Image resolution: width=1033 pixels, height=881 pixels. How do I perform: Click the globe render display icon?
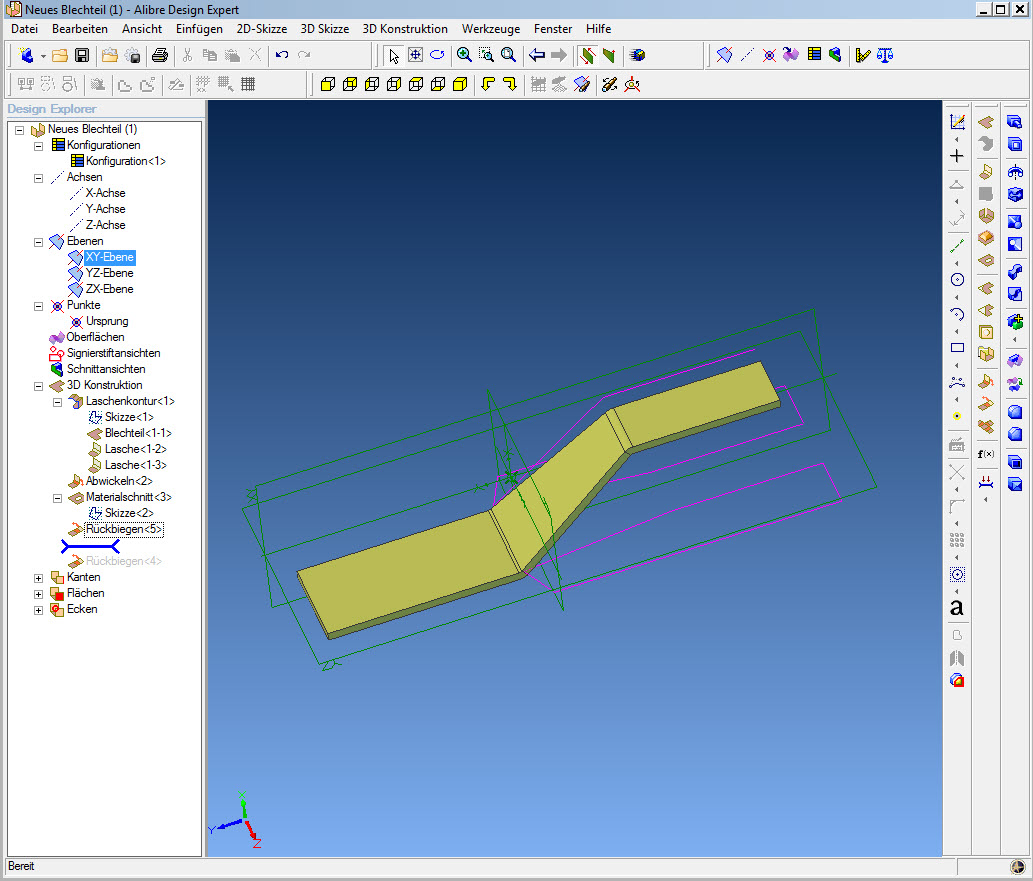point(637,55)
